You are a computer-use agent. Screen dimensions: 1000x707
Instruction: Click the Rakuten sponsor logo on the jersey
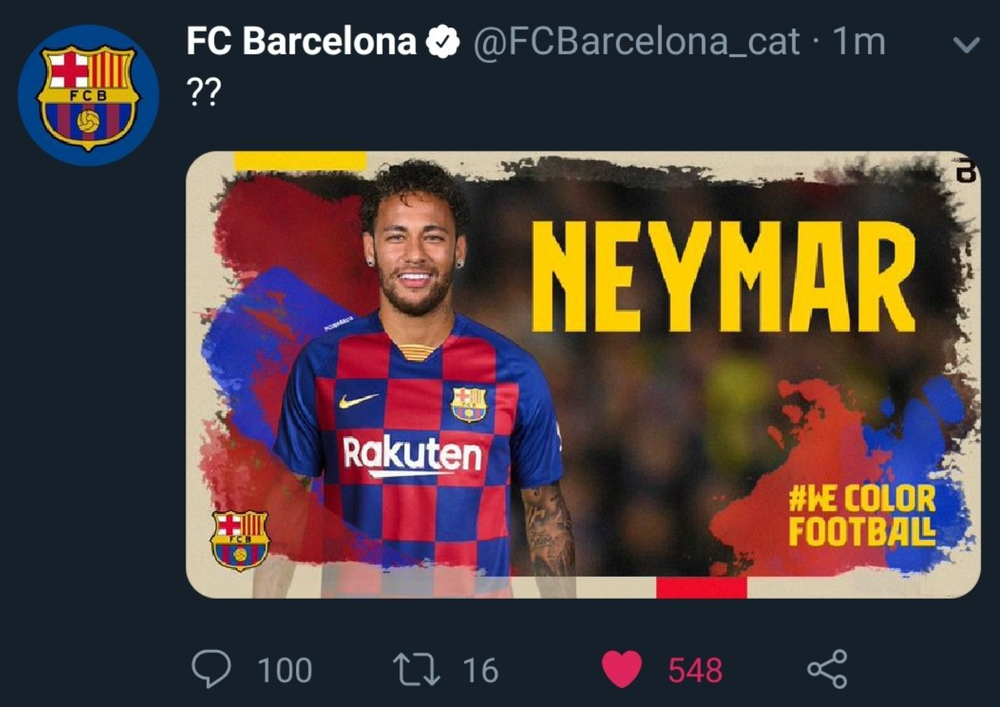[x=412, y=455]
